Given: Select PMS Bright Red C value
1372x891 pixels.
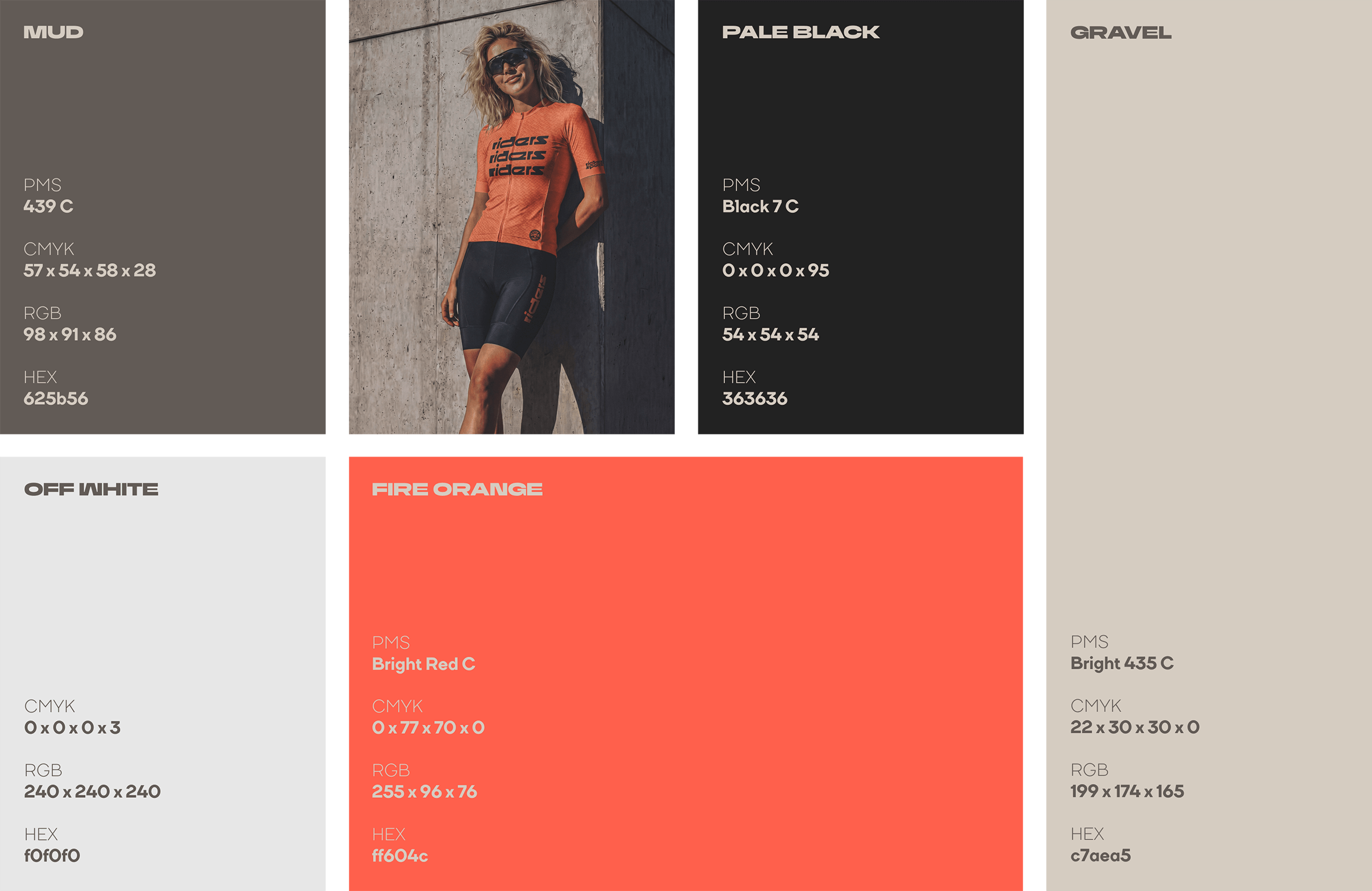Looking at the screenshot, I should 424,664.
